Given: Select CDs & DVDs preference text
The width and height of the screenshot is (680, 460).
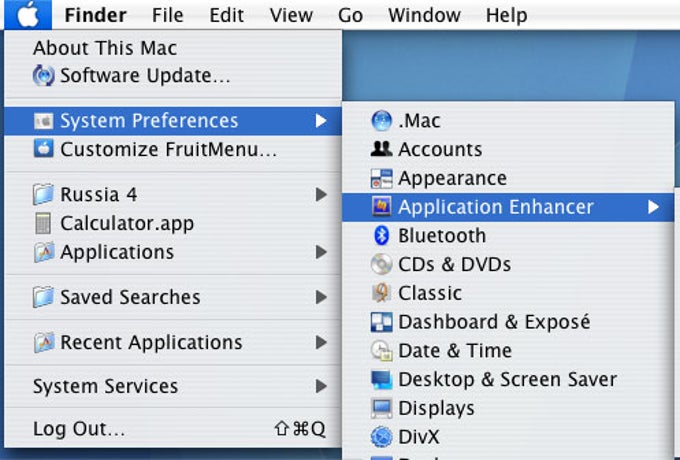Looking at the screenshot, I should tap(454, 264).
